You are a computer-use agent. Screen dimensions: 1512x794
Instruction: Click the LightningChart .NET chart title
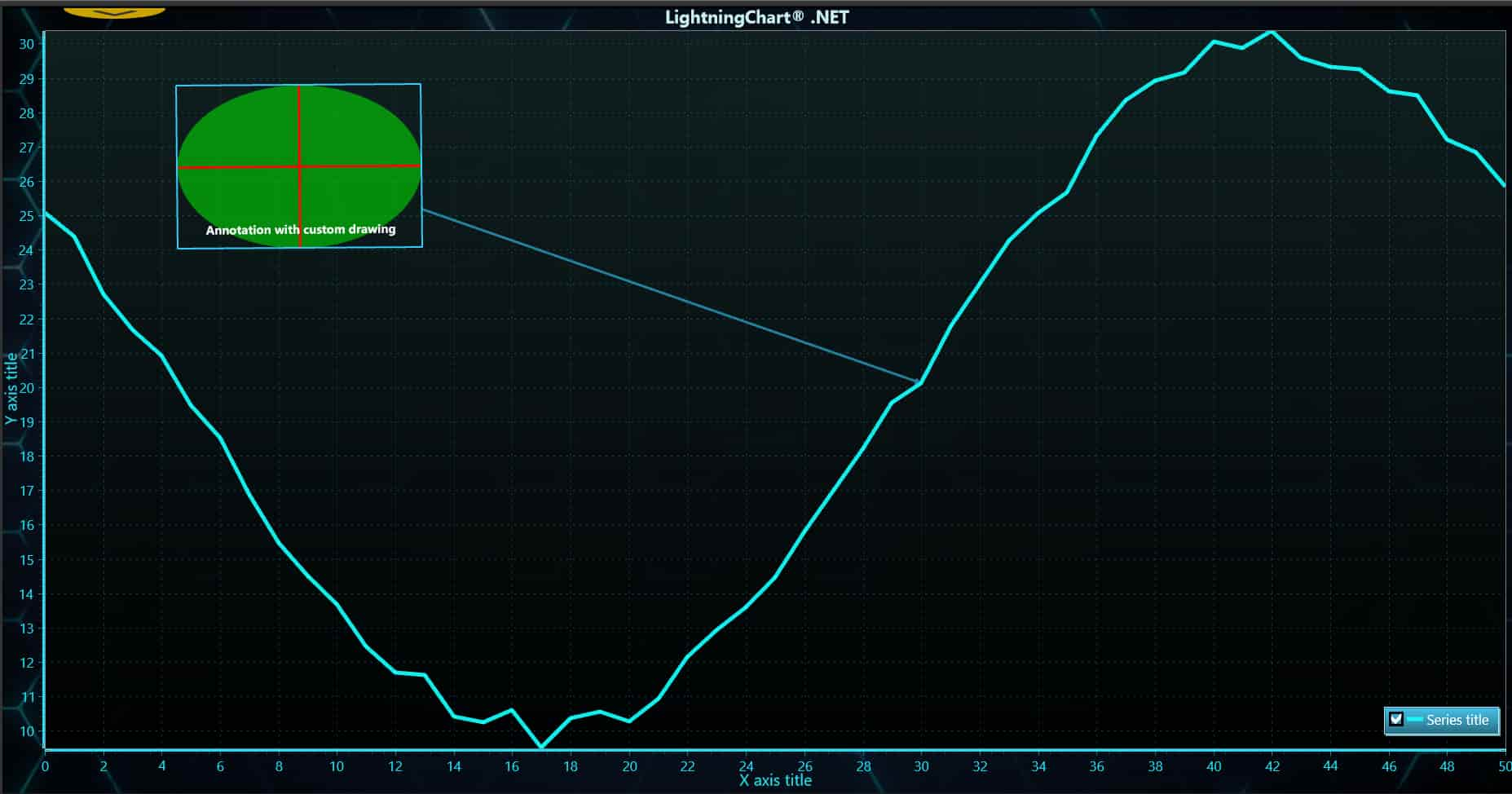point(756,17)
